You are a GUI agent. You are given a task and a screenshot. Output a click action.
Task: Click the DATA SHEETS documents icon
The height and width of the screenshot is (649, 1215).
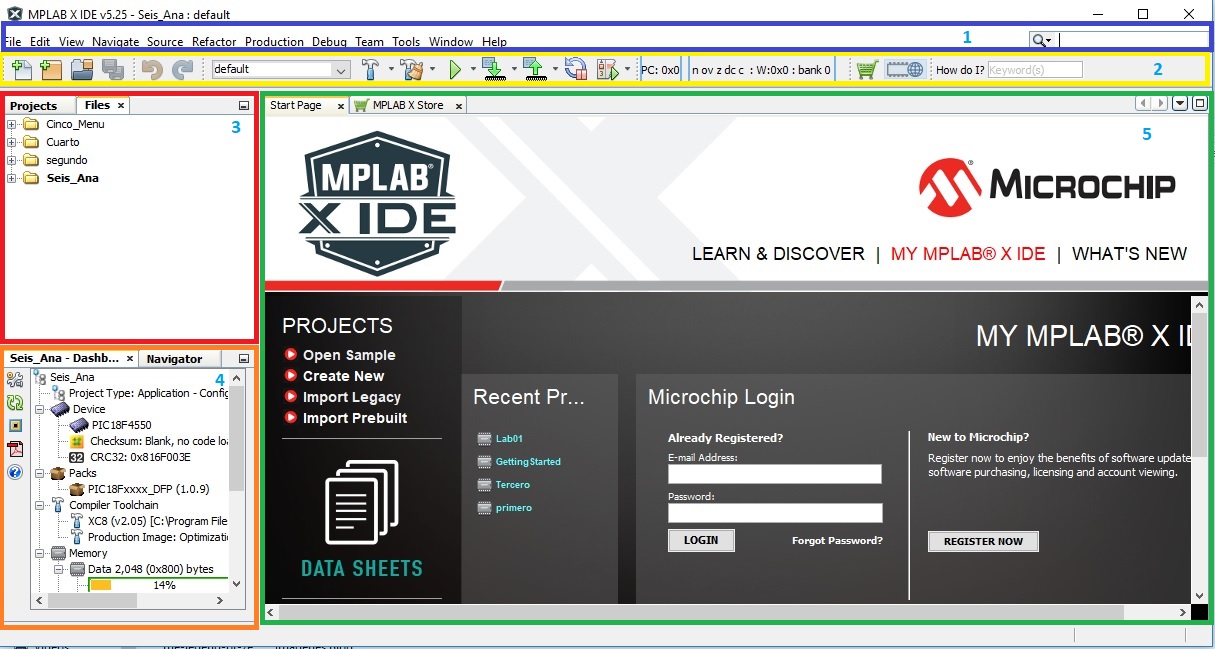click(x=362, y=503)
